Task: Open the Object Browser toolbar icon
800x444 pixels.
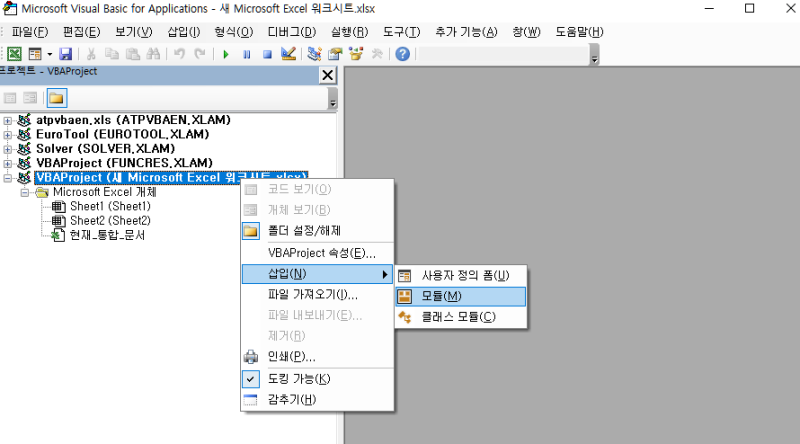Action: click(x=356, y=54)
